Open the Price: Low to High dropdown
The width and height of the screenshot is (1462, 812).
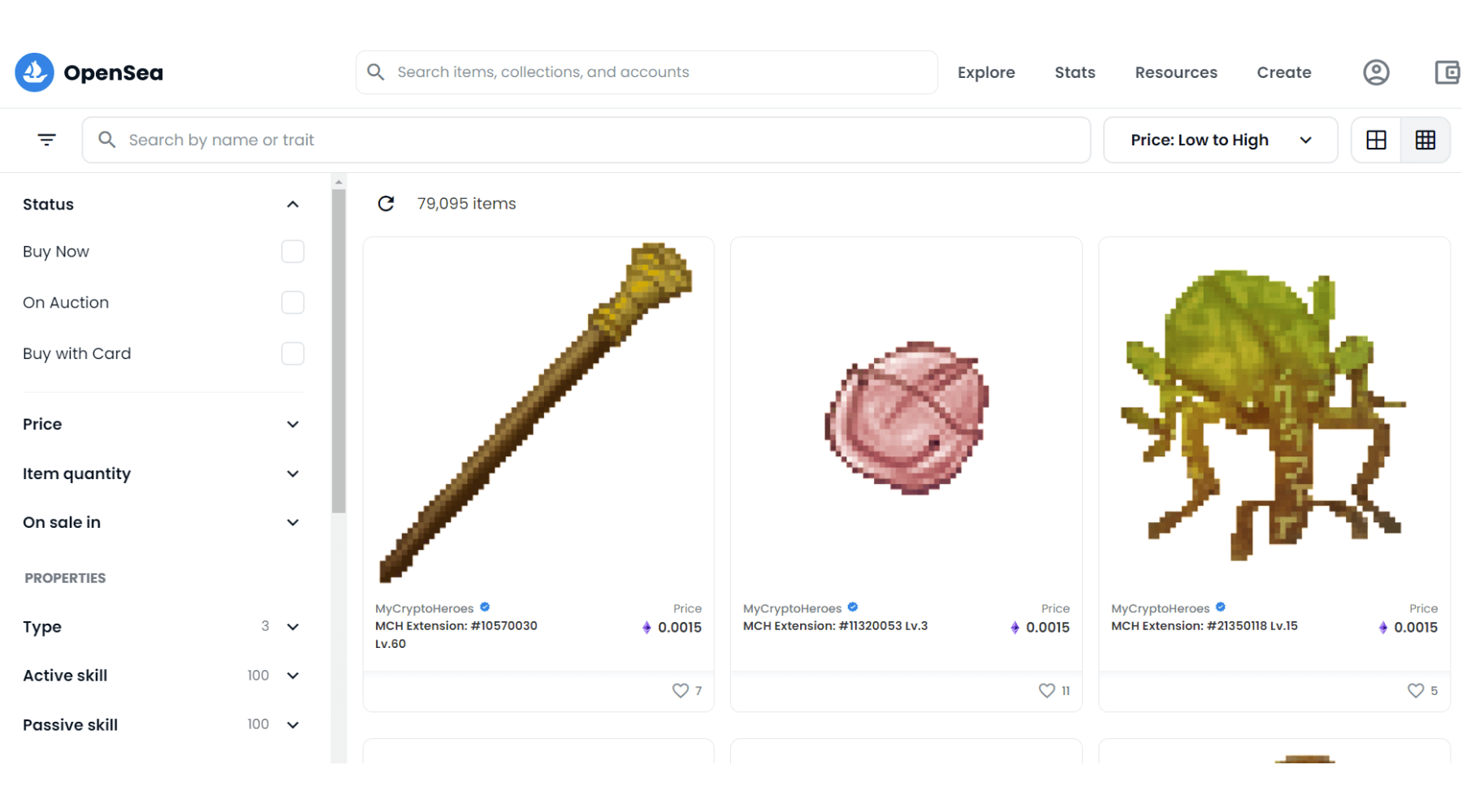(x=1220, y=140)
